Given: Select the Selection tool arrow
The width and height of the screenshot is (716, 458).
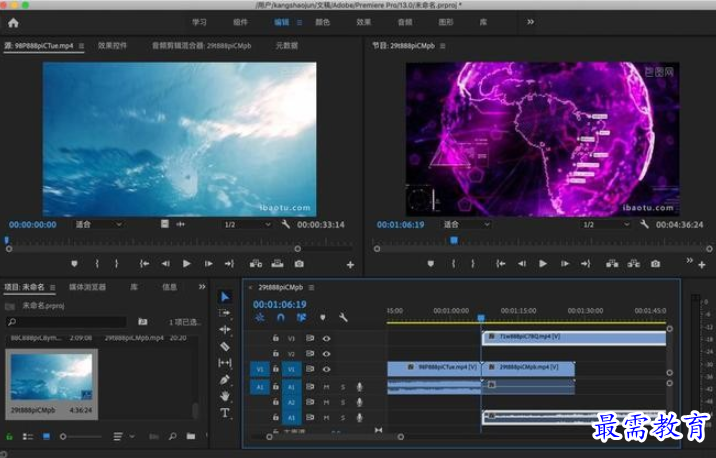Looking at the screenshot, I should pyautogui.click(x=225, y=297).
